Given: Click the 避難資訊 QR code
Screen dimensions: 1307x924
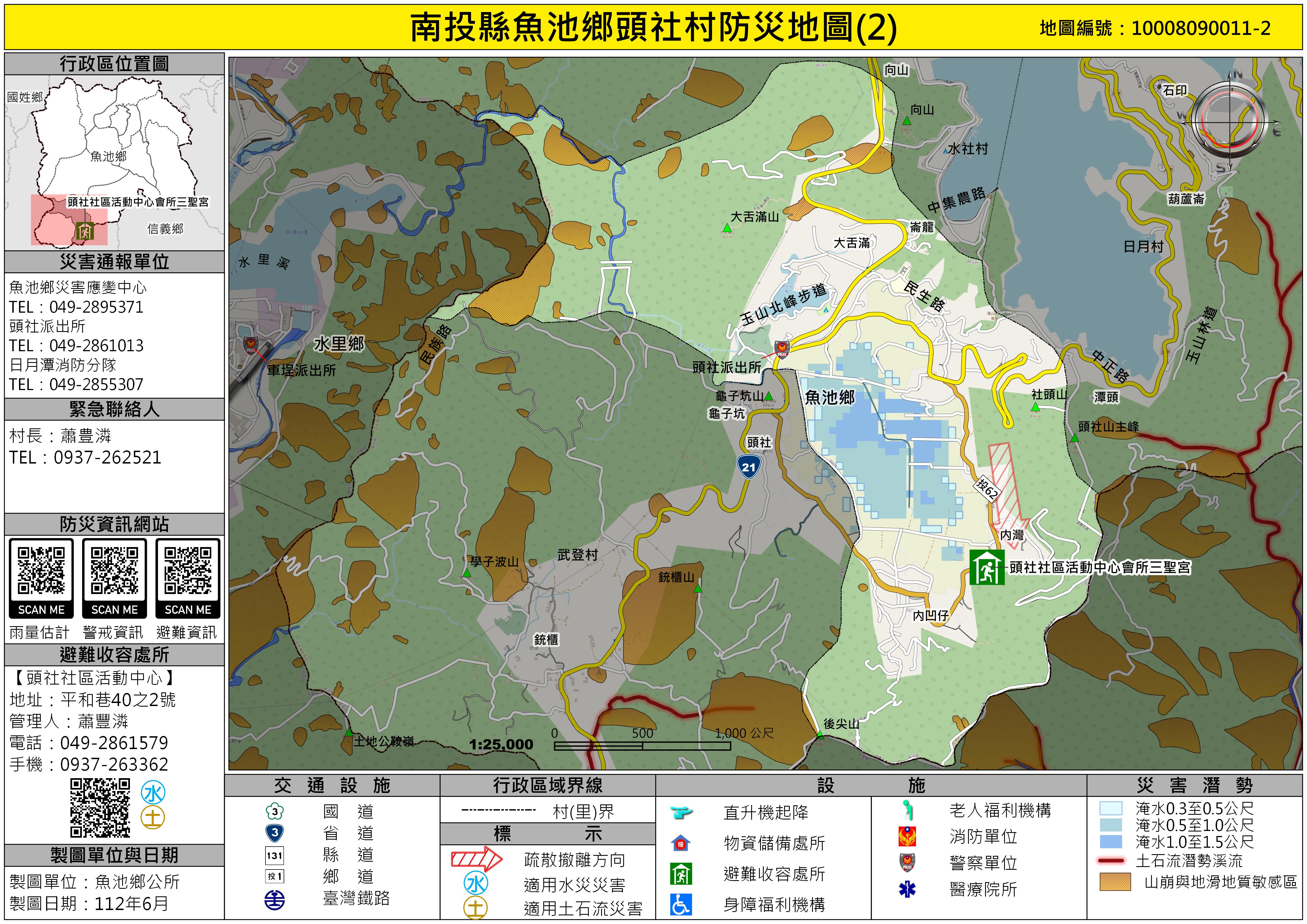Looking at the screenshot, I should 188,571.
